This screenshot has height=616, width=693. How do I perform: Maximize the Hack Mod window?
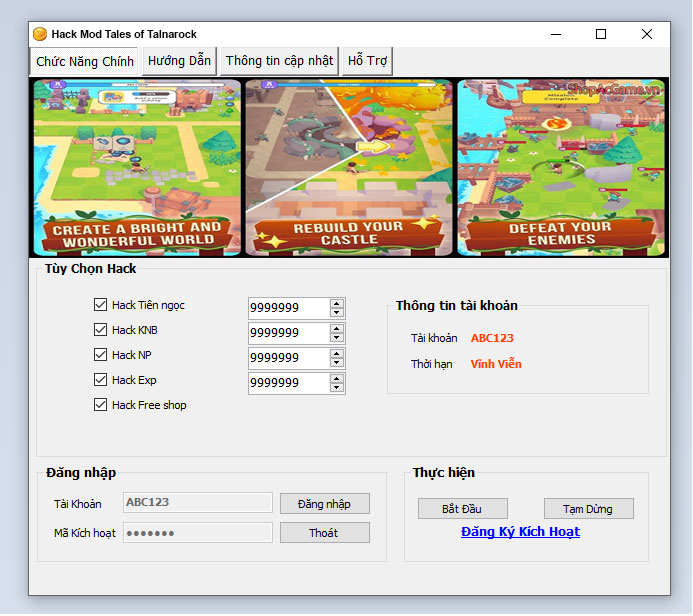coord(601,34)
